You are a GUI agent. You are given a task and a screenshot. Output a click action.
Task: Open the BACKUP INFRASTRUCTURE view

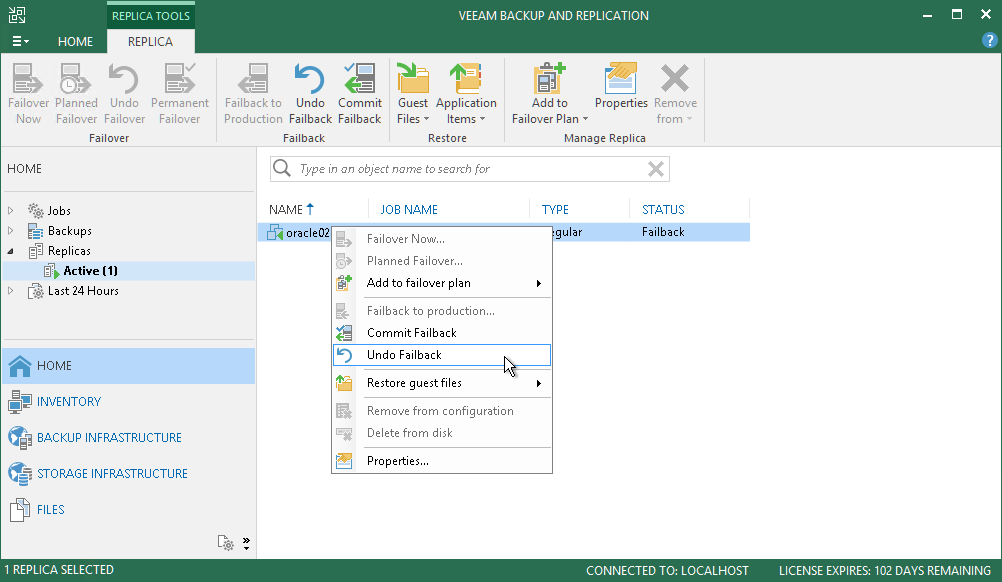tap(128, 438)
